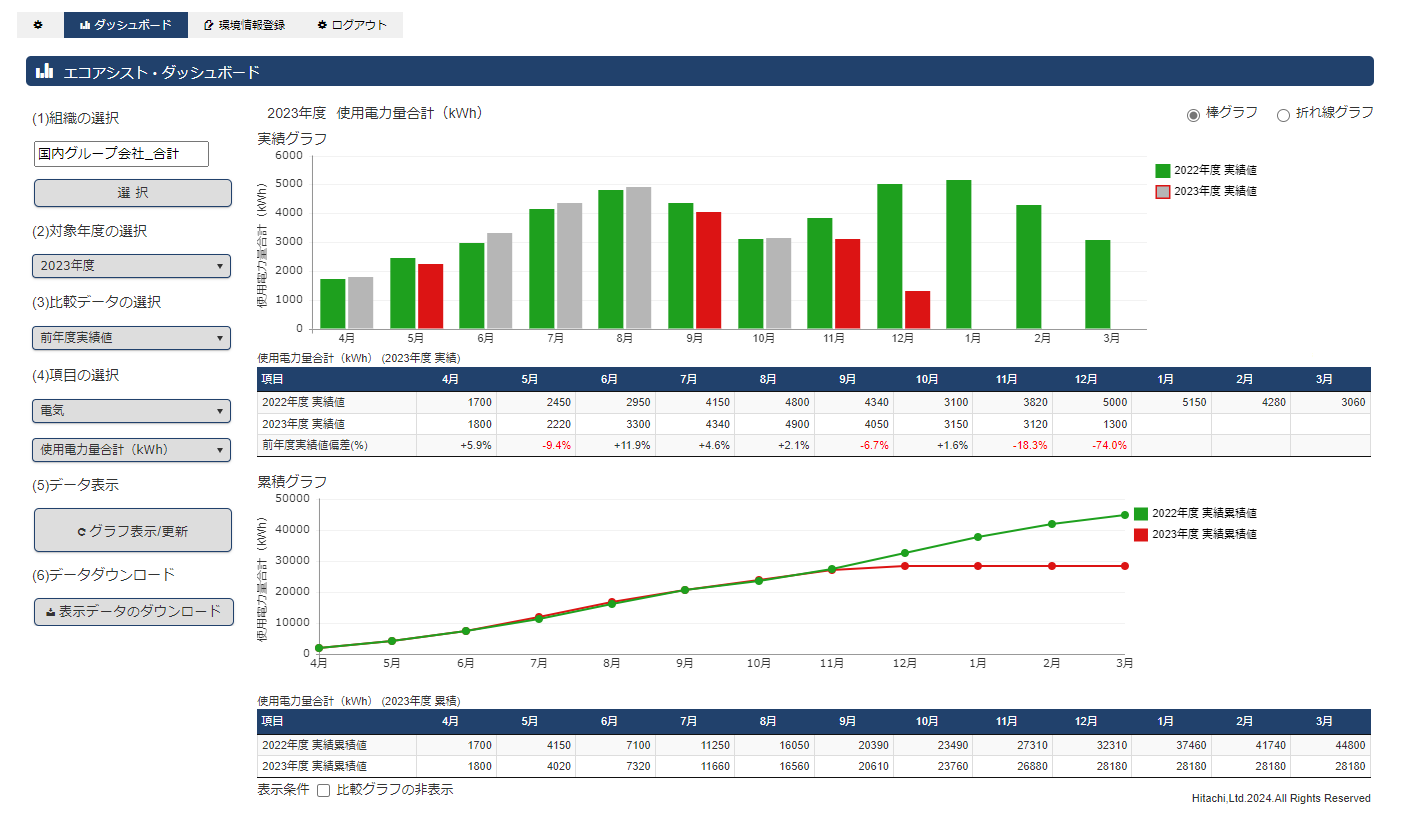
Task: Open the 使用電力量合計（kWh） dropdown
Action: [x=131, y=450]
